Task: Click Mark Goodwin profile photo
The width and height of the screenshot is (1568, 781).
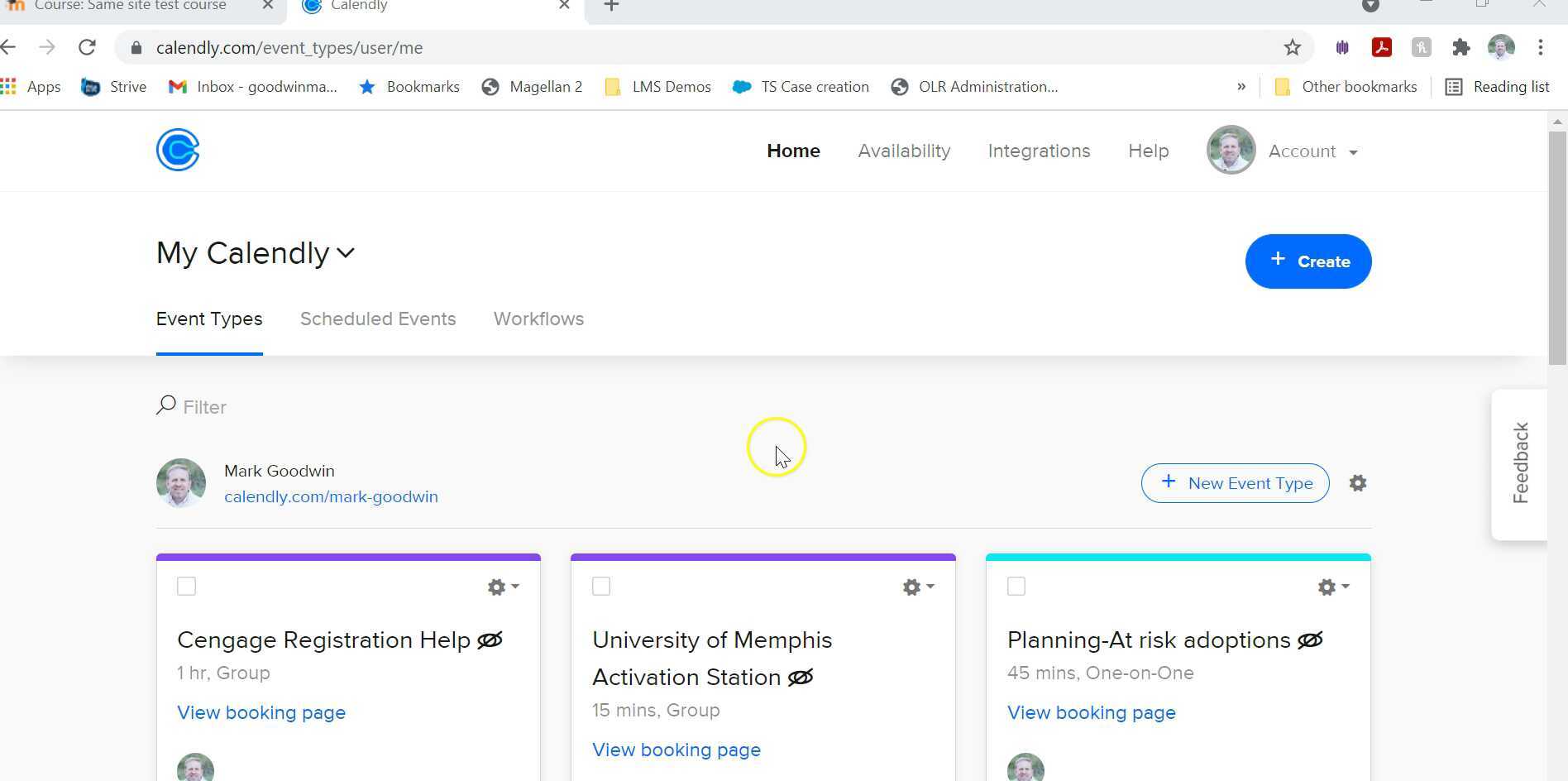Action: [x=181, y=483]
